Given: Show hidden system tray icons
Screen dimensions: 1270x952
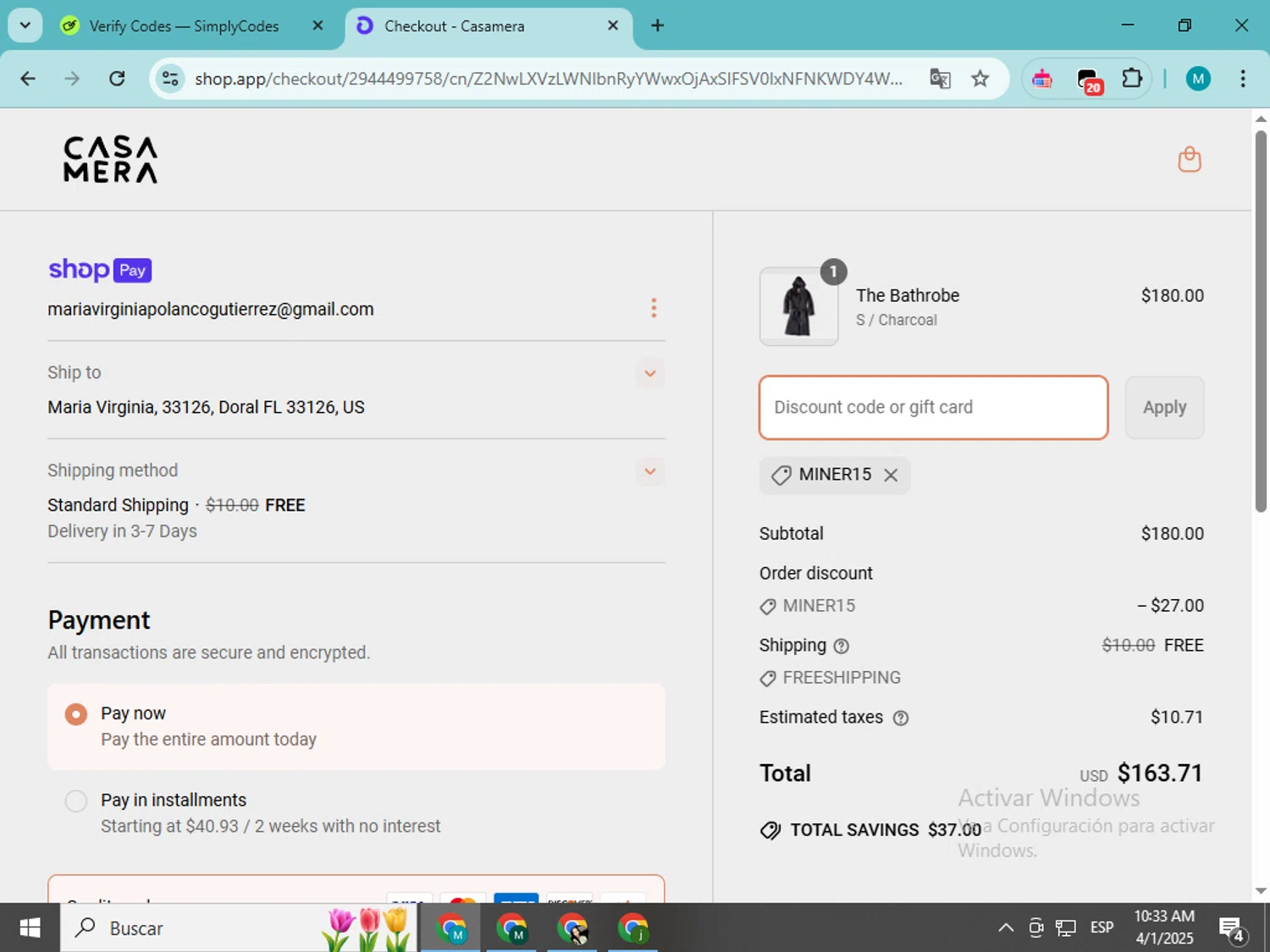Looking at the screenshot, I should 1006,928.
